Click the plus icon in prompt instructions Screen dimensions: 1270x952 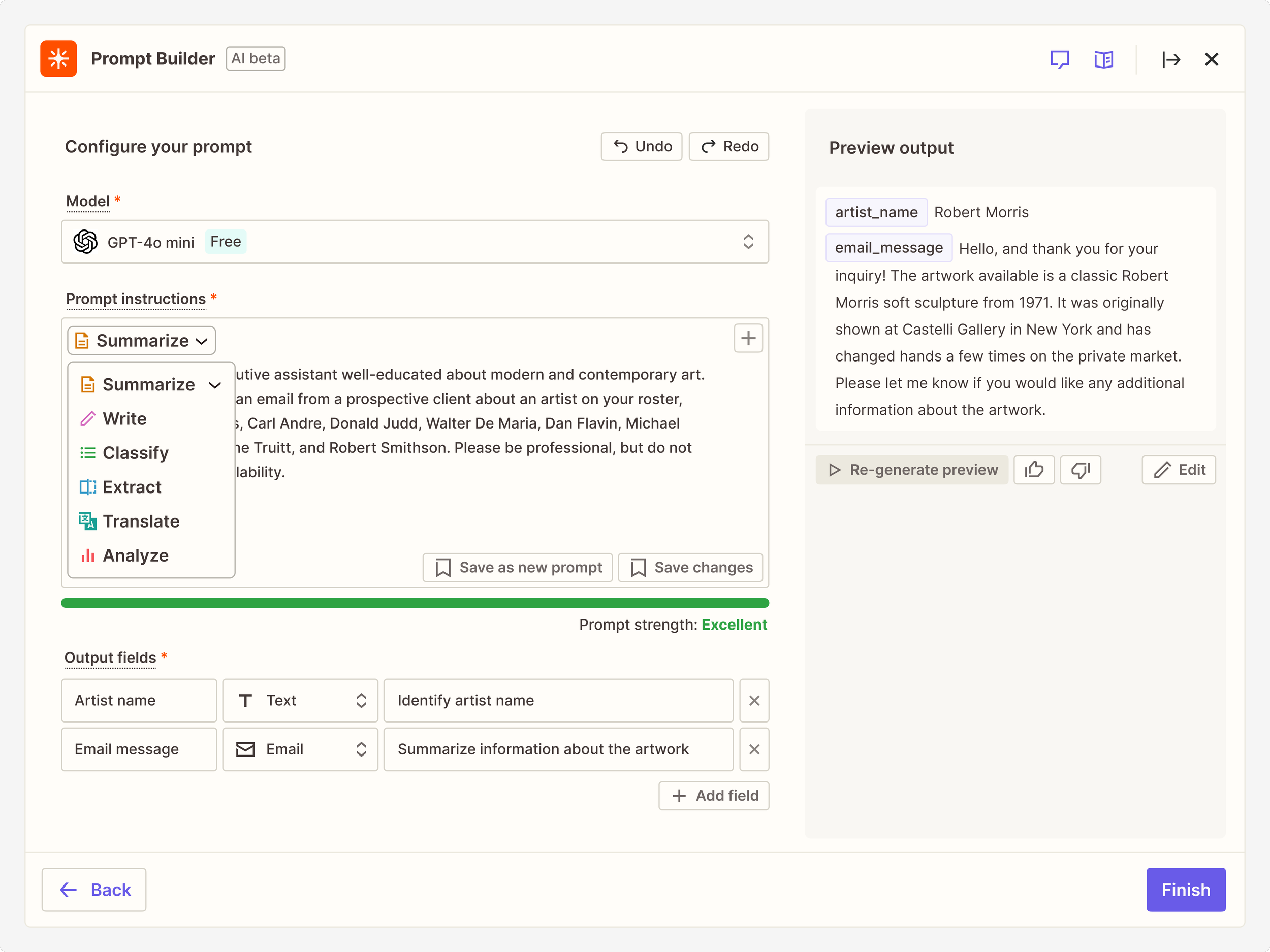point(748,338)
